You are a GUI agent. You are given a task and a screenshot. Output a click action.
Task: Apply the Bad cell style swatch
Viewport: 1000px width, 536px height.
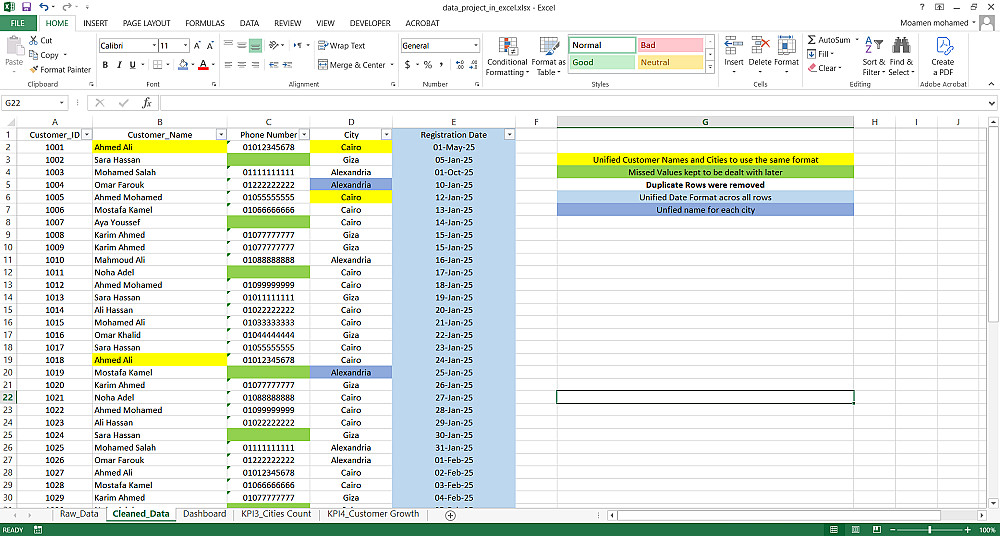coord(670,45)
